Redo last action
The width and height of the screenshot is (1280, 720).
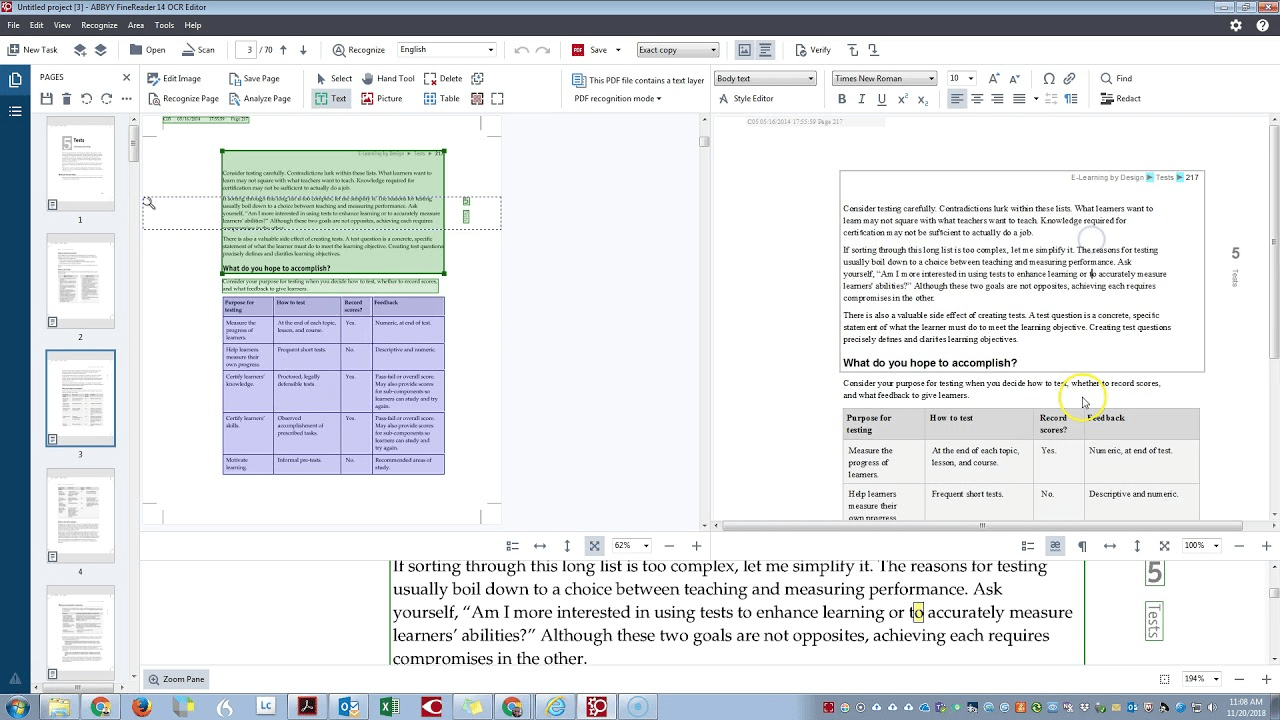coord(542,50)
